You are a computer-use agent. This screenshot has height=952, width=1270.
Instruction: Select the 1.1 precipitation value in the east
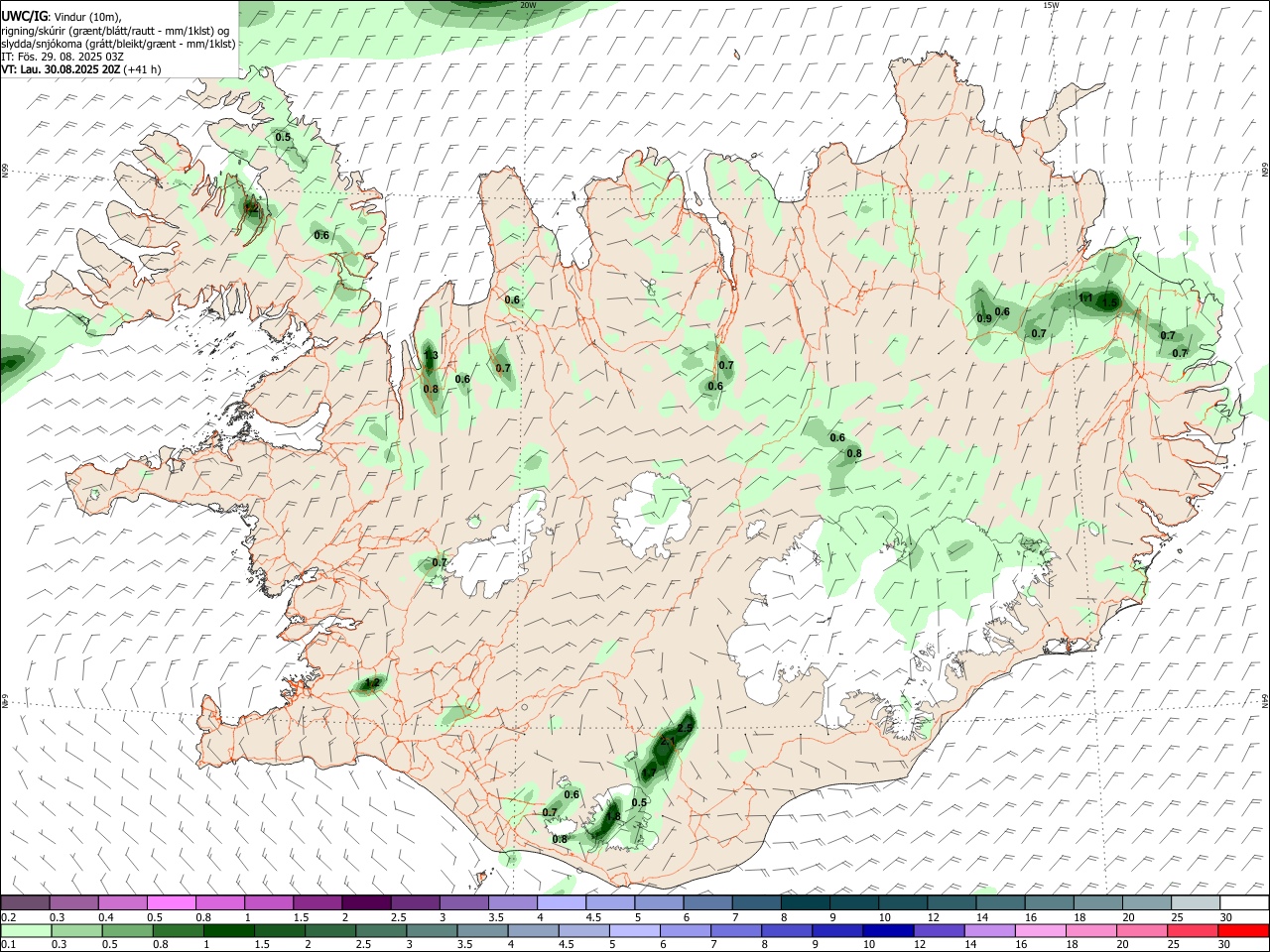tap(1085, 297)
